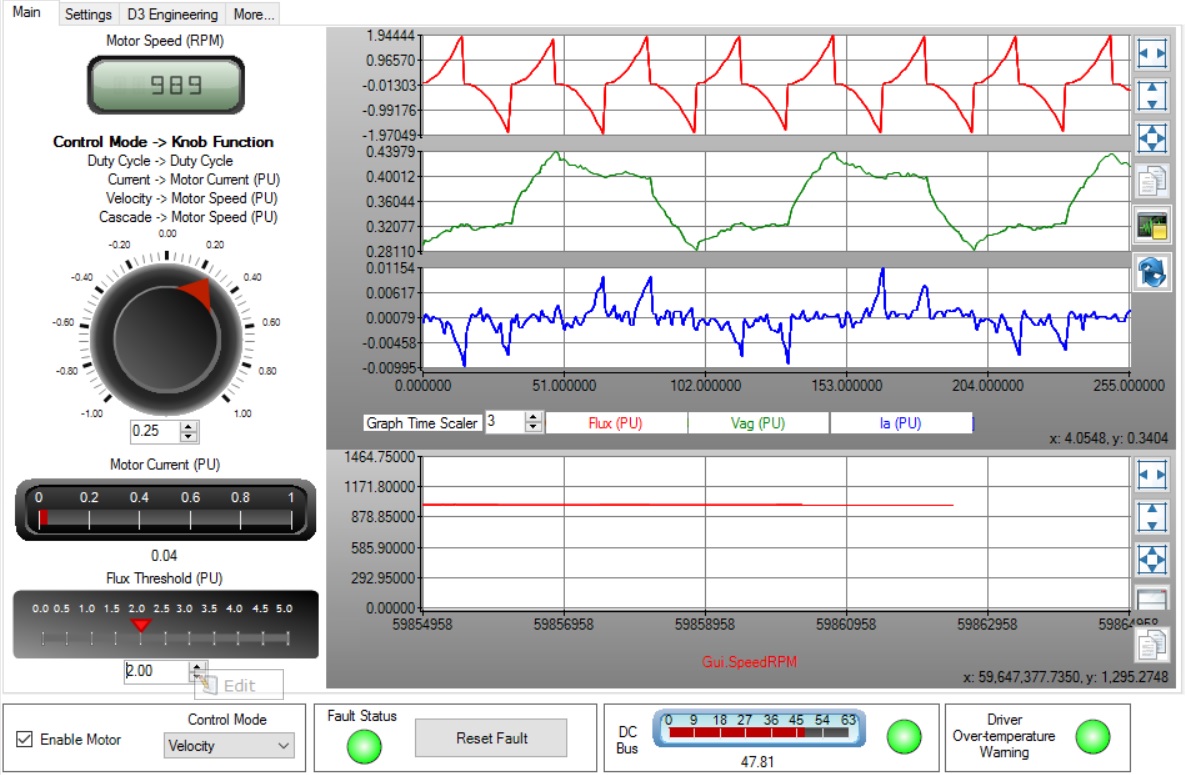Click the 'Current -> Motor Current (PU)' line
The width and height of the screenshot is (1187, 775).
[x=194, y=179]
